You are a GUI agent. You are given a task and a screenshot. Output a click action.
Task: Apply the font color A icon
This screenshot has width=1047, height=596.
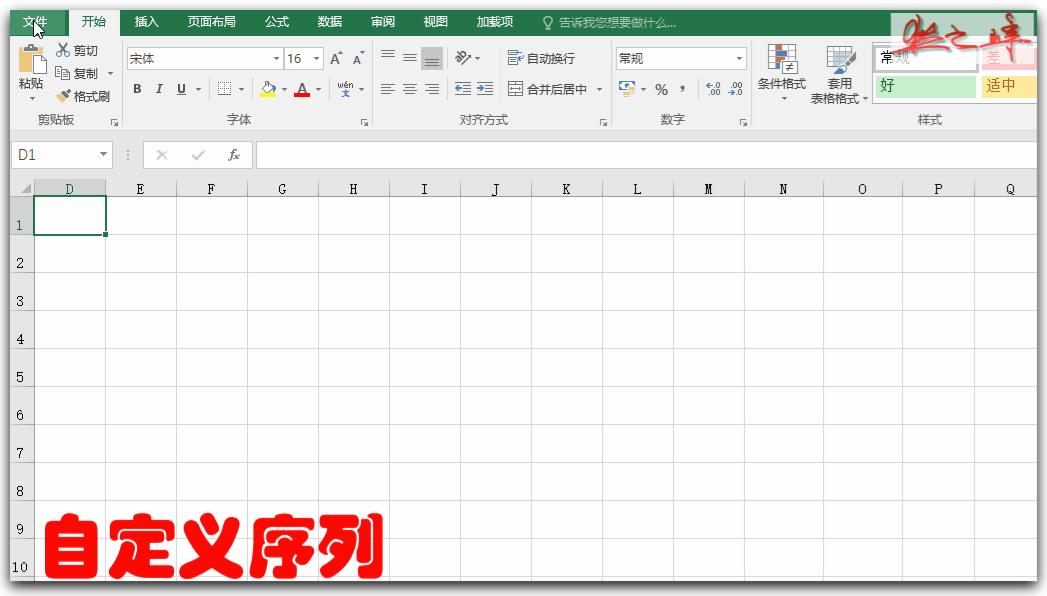click(303, 89)
